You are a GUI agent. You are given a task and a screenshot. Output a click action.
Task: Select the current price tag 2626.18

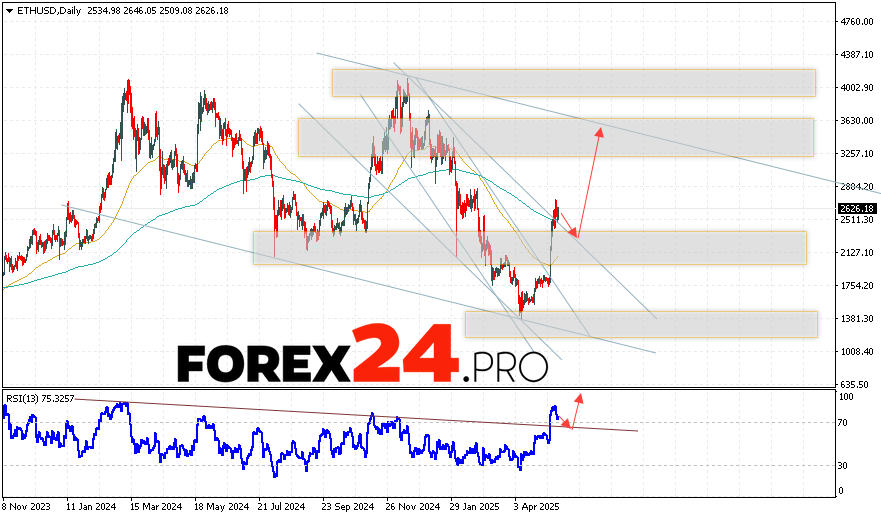tap(856, 209)
